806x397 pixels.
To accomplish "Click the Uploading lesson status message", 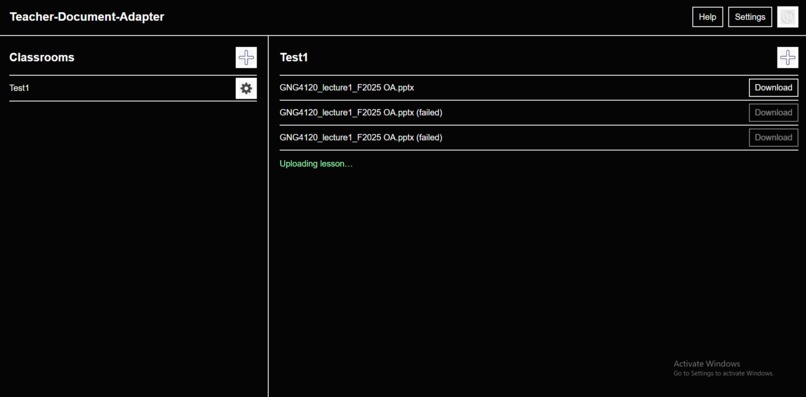I will tap(316, 164).
